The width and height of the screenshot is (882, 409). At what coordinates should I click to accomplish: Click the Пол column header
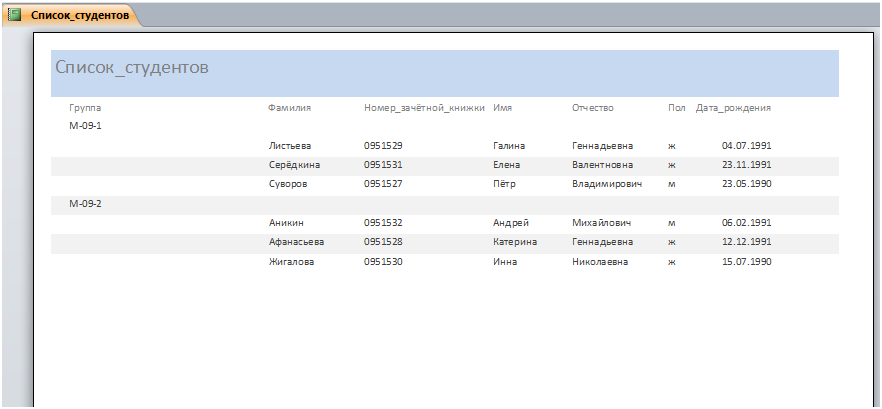point(677,107)
